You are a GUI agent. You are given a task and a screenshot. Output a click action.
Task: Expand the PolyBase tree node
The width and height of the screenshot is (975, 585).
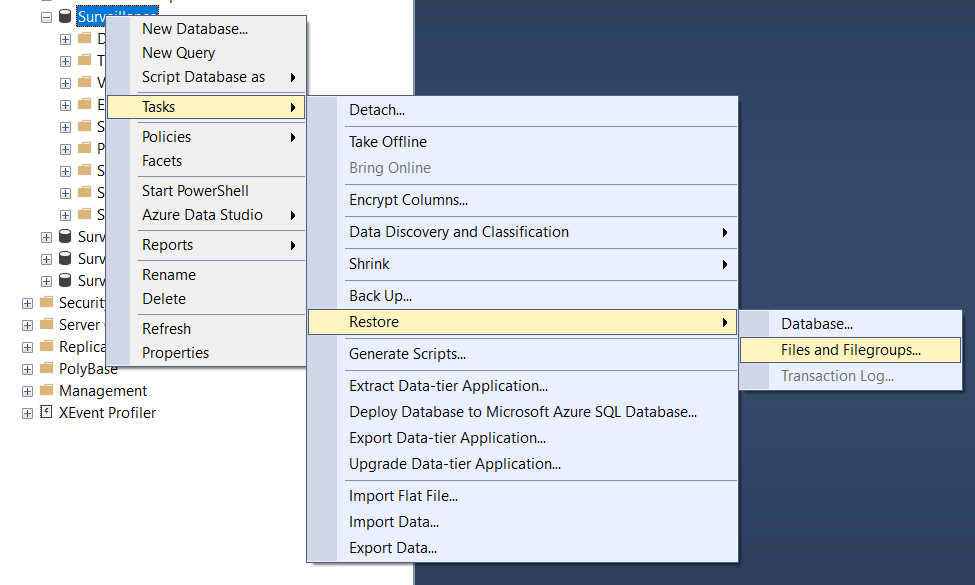coord(26,368)
